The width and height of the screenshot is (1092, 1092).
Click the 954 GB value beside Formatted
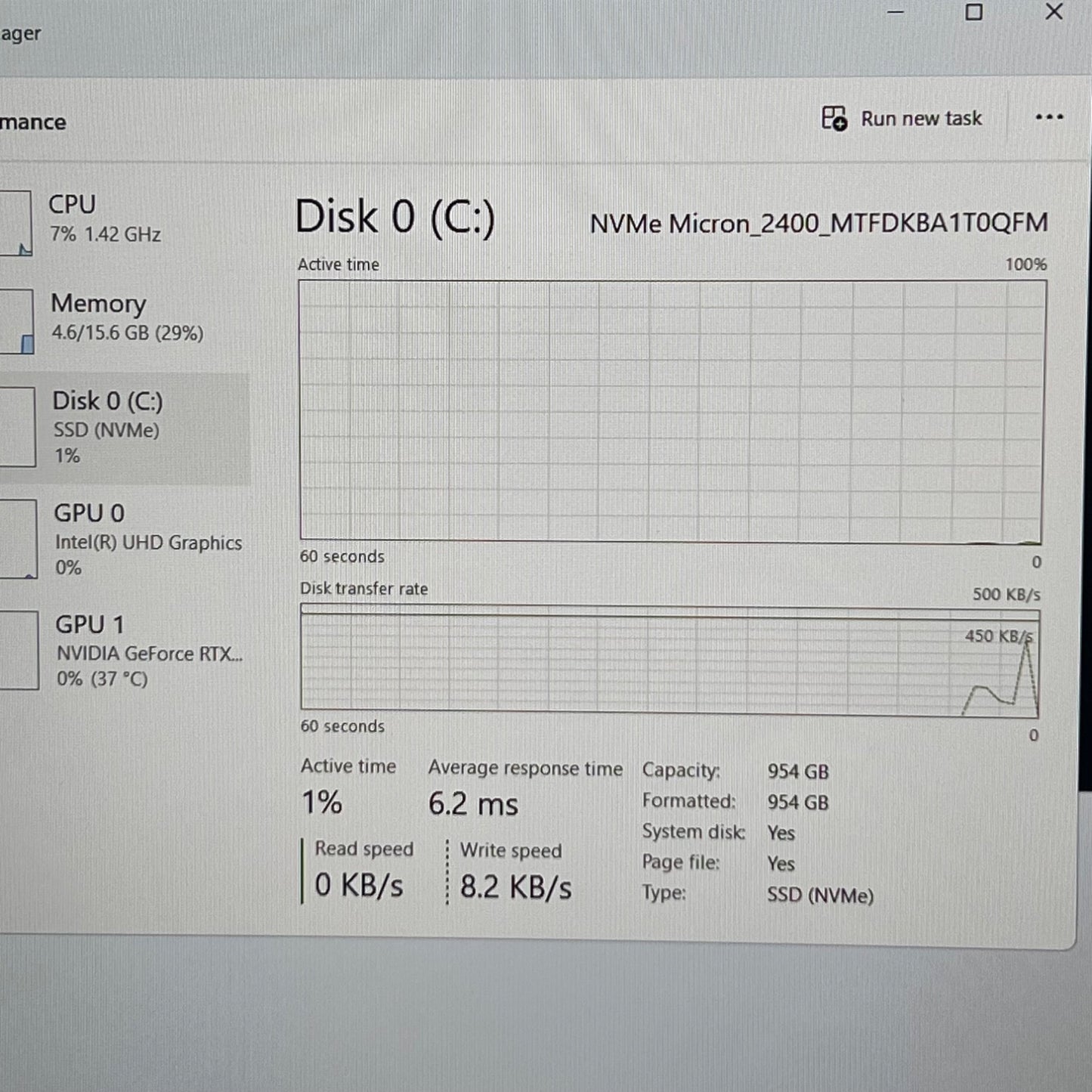click(x=798, y=802)
